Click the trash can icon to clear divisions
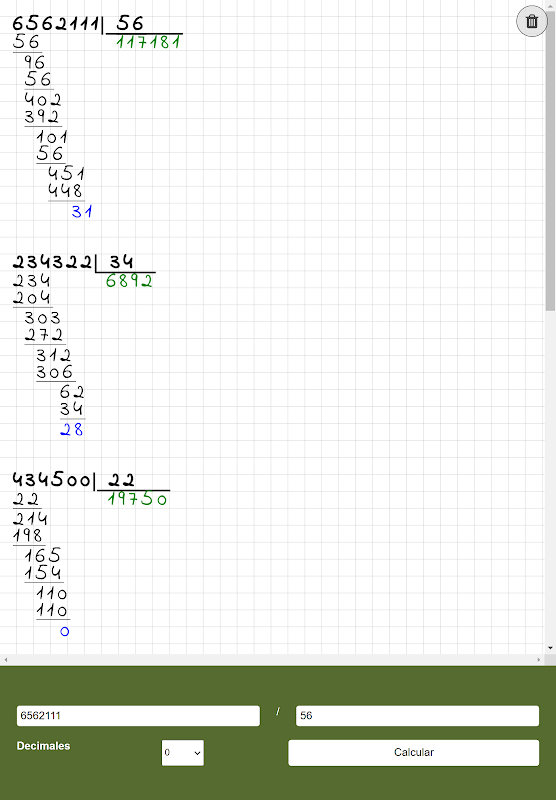The image size is (556, 800). (532, 21)
